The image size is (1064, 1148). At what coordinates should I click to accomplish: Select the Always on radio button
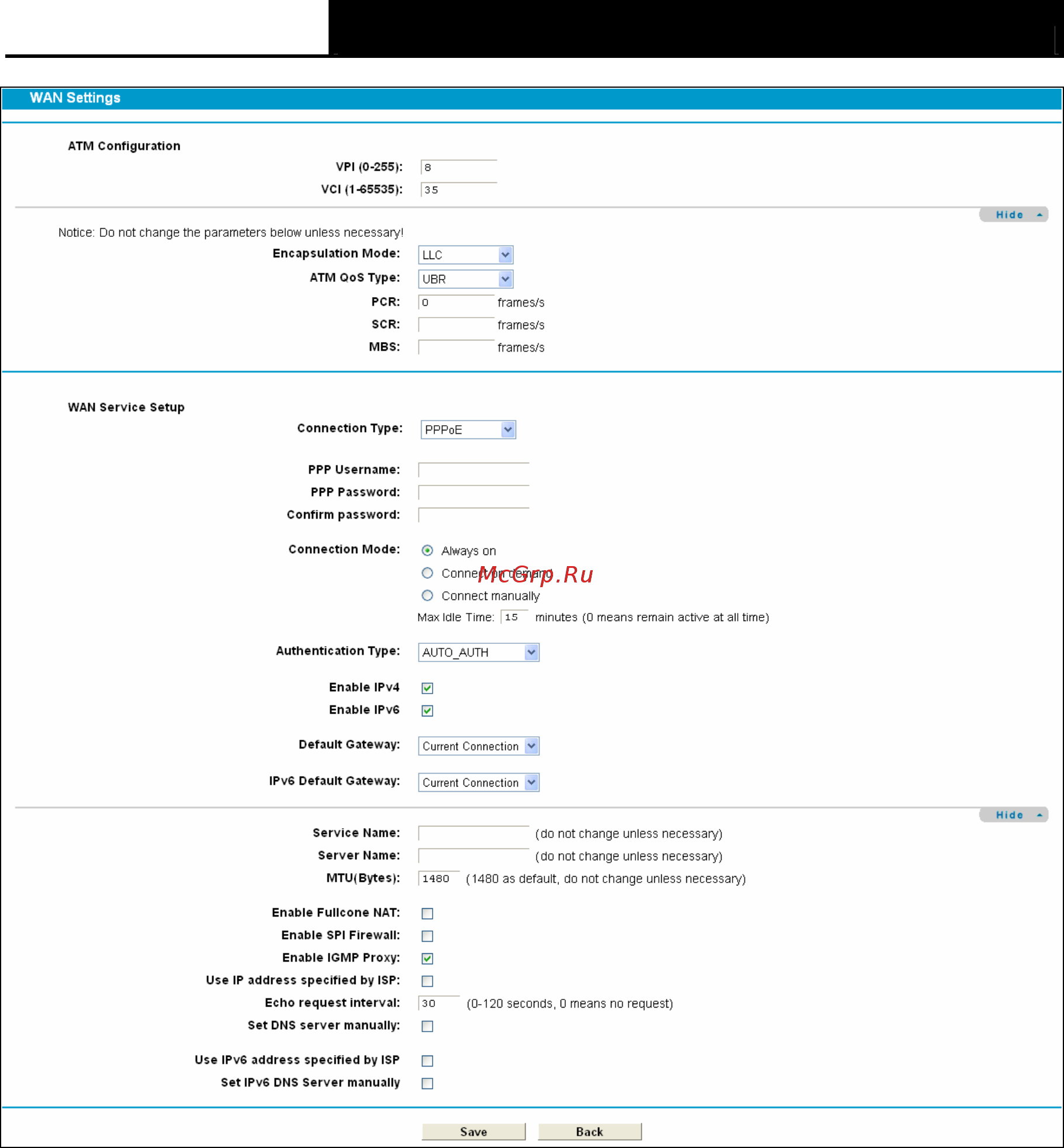[427, 550]
